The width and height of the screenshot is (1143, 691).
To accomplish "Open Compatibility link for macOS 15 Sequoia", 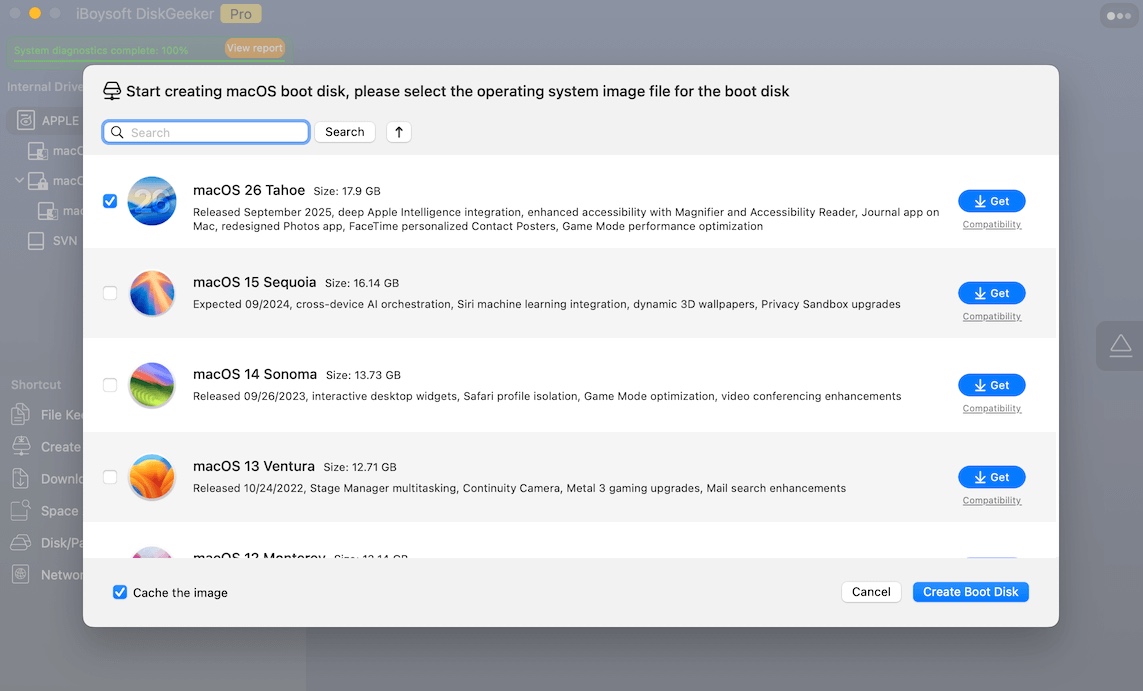I will pyautogui.click(x=991, y=316).
